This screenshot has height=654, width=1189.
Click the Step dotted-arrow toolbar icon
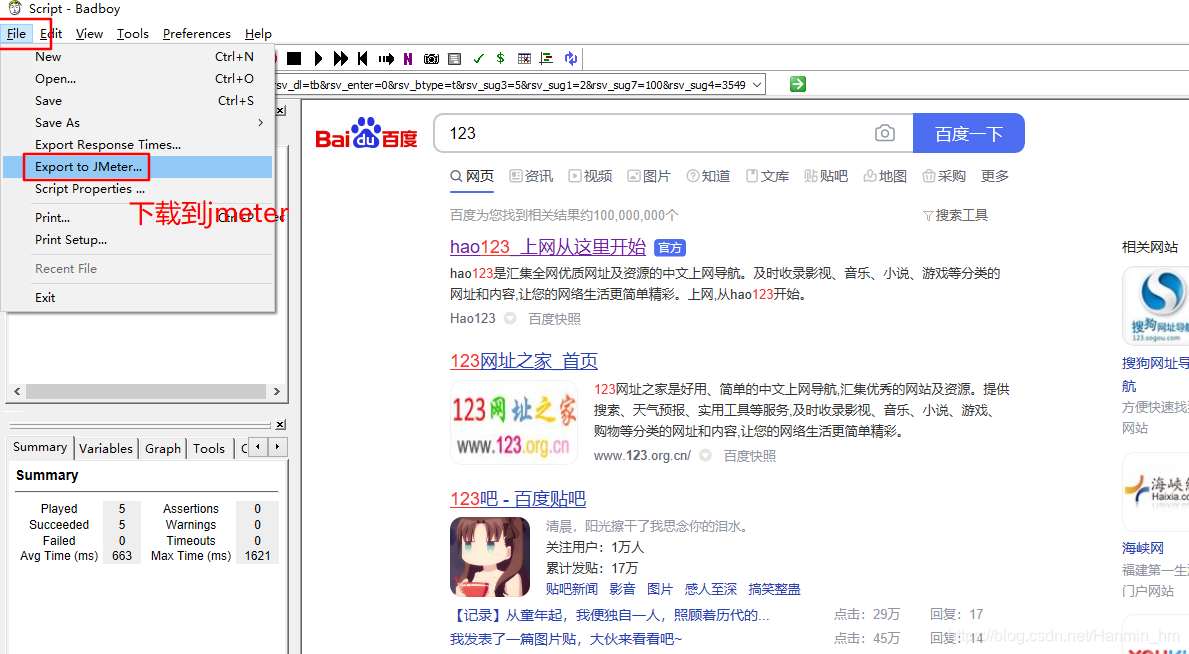(386, 58)
